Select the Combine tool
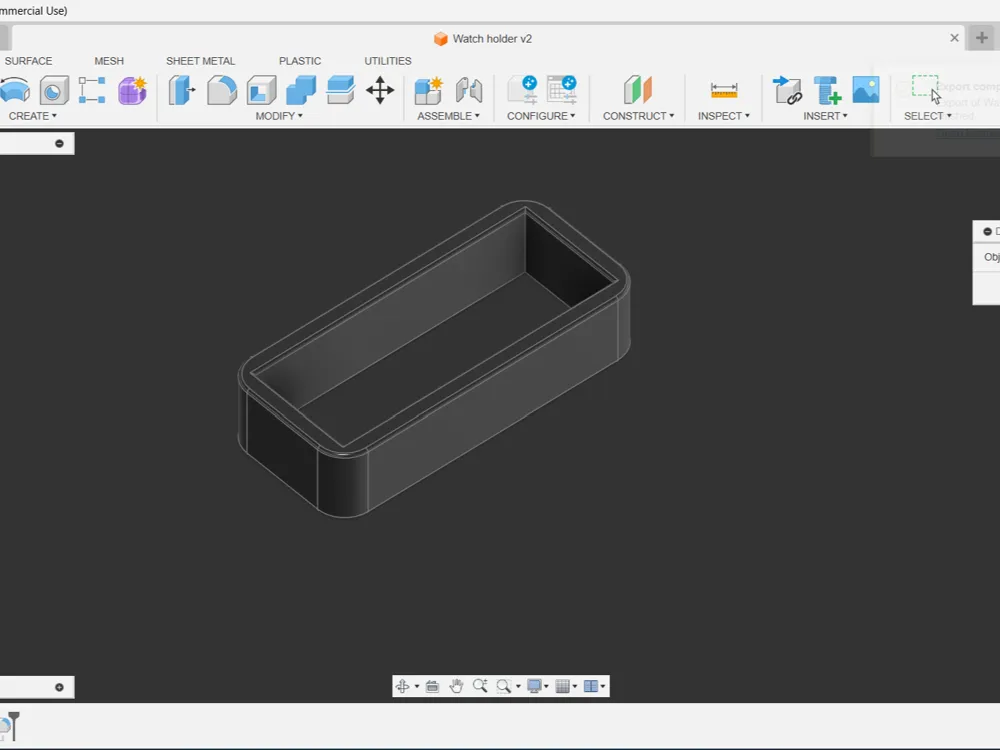 pyautogui.click(x=301, y=90)
